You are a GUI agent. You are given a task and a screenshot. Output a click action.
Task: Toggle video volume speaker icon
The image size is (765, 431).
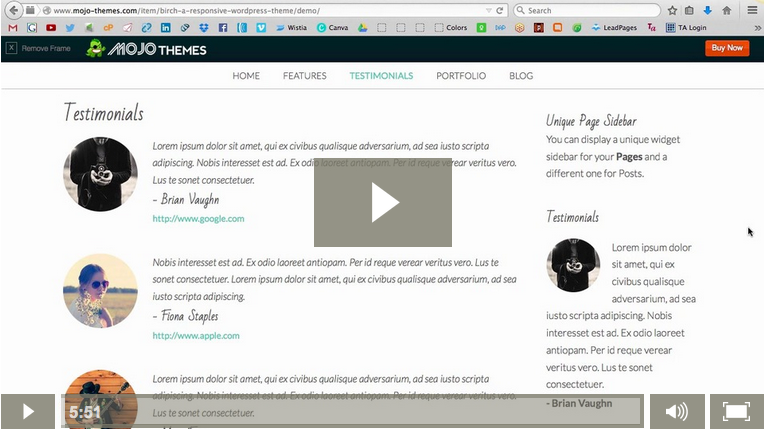pyautogui.click(x=677, y=411)
